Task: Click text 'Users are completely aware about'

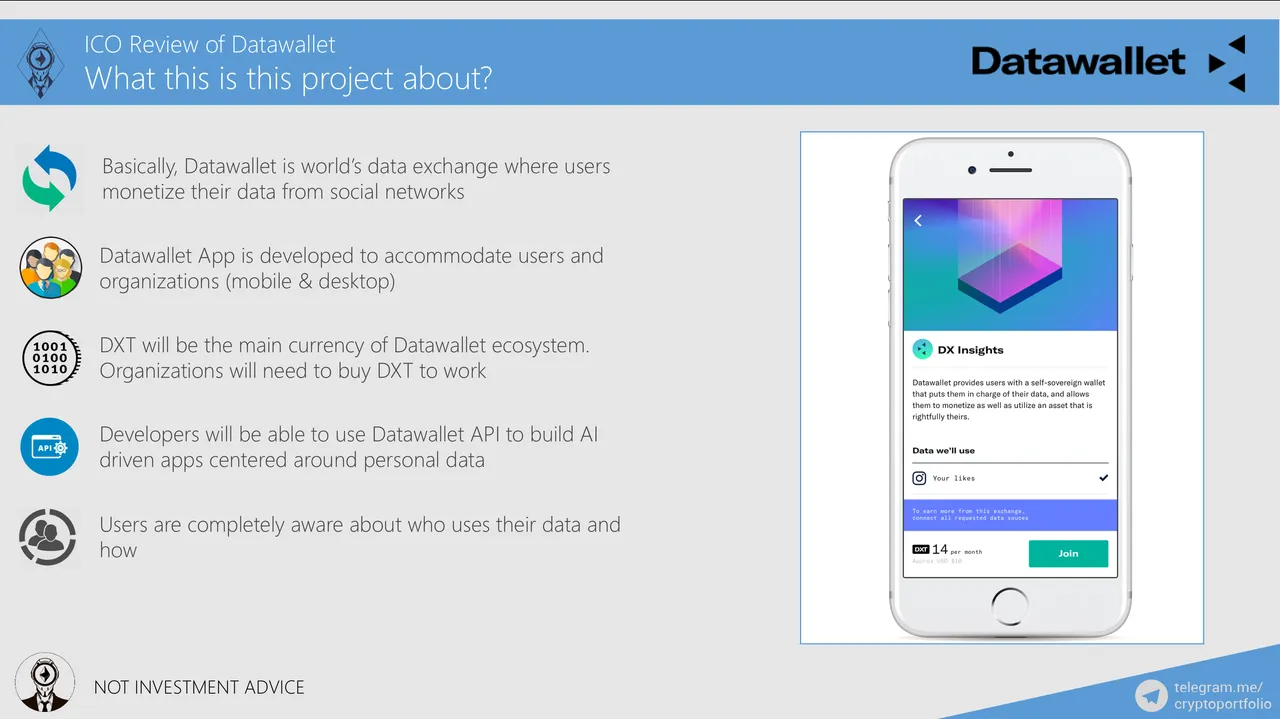Action: [360, 537]
